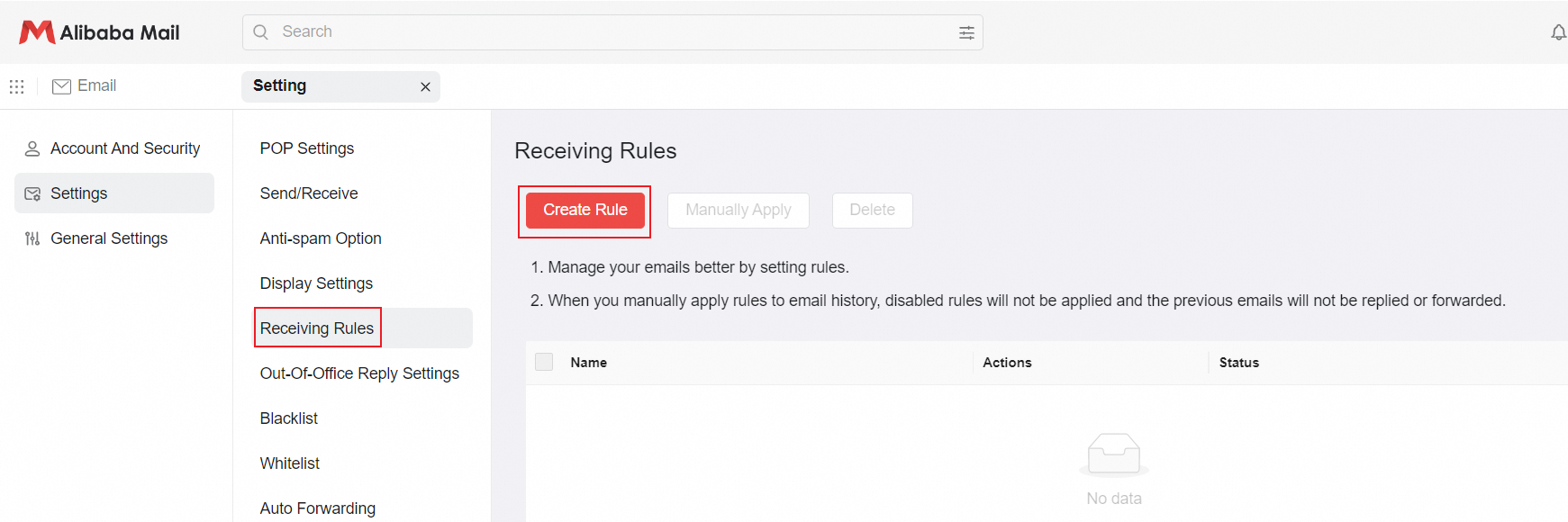1568x522 pixels.
Task: Click the Delete button
Action: pos(872,210)
